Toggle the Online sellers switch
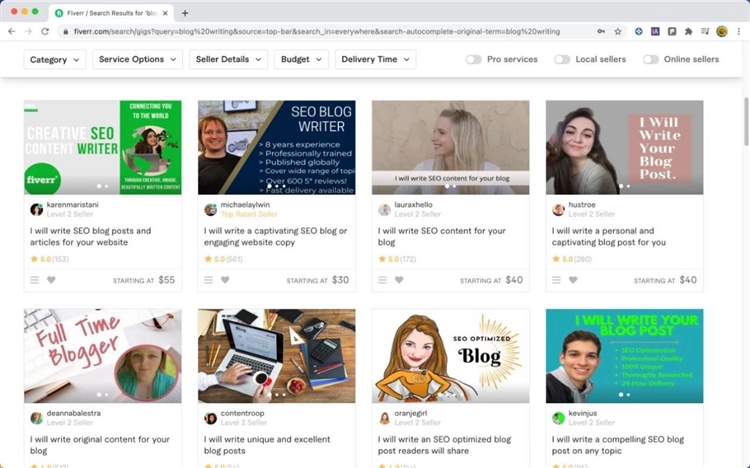 coord(651,60)
